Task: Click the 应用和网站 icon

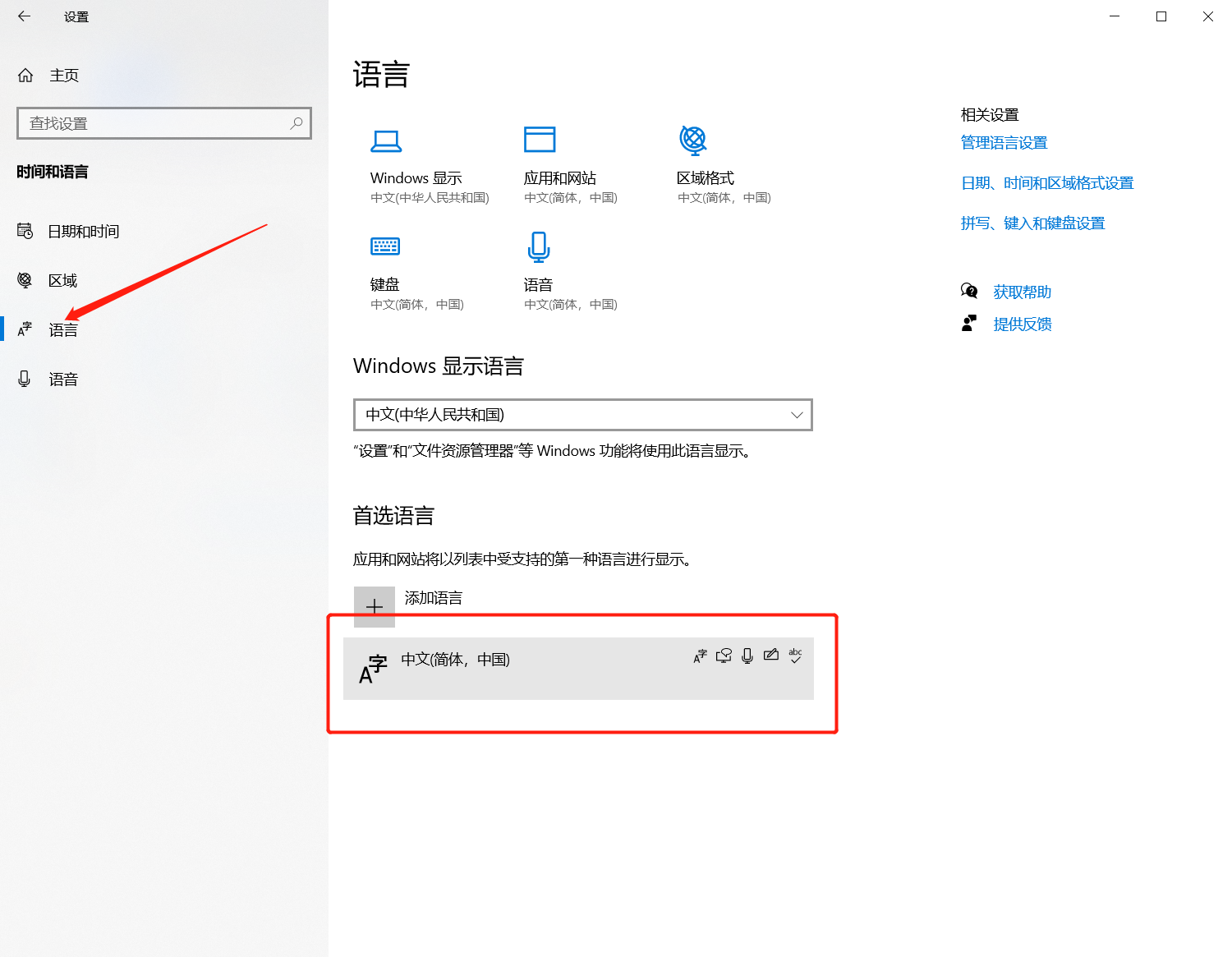Action: coord(540,140)
